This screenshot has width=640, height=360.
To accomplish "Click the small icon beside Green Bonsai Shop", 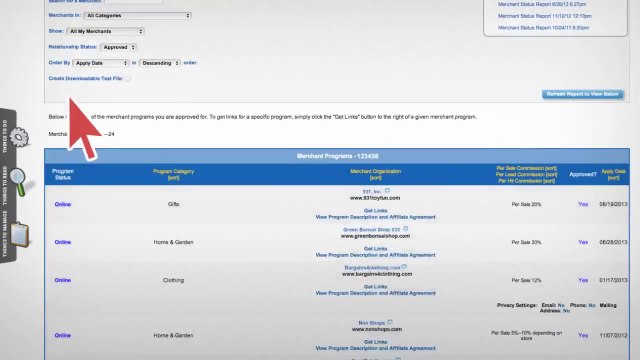I will pyautogui.click(x=405, y=229).
